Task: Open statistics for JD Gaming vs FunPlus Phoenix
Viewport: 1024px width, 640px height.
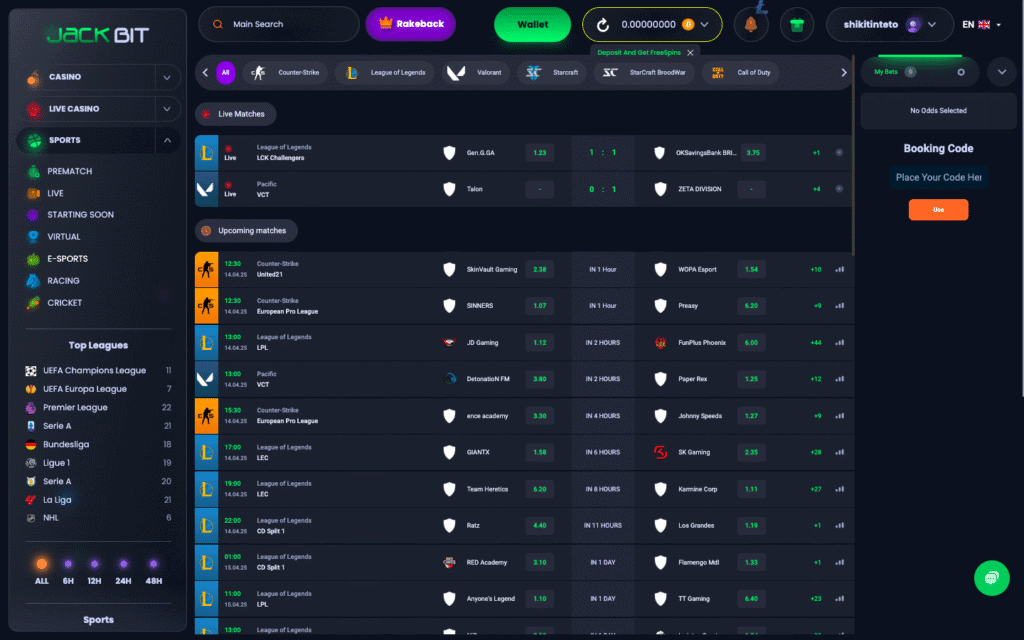Action: pyautogui.click(x=839, y=342)
